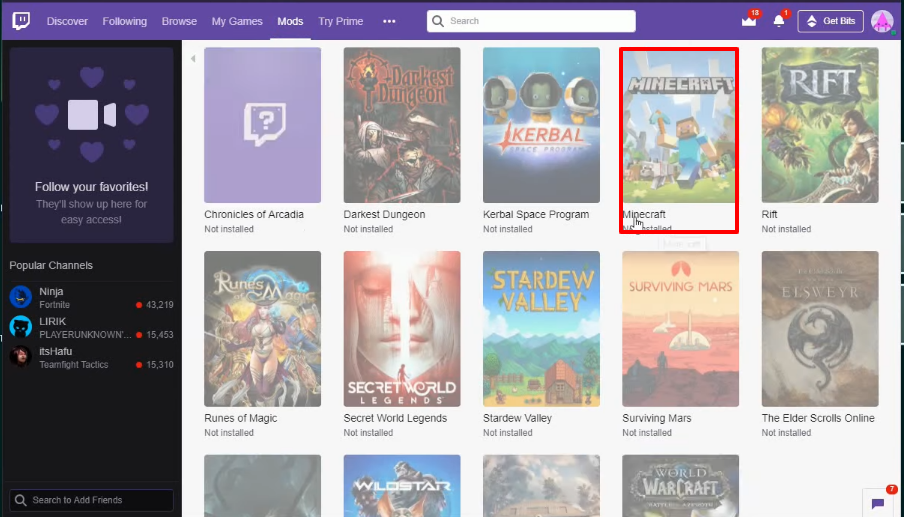Open Prime loot crown icon

[x=749, y=21]
